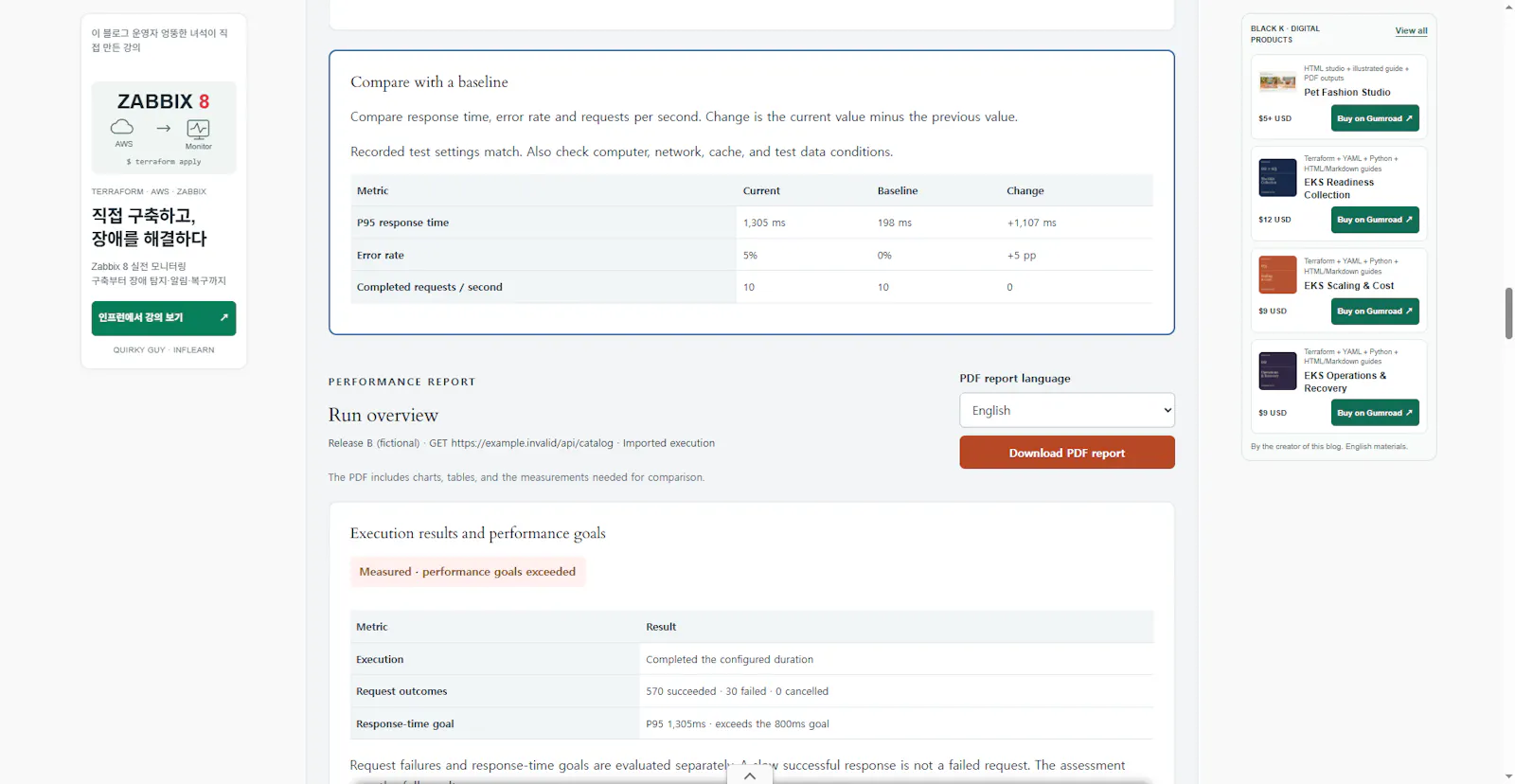Click the Compare with a baseline heading

pyautogui.click(x=429, y=82)
